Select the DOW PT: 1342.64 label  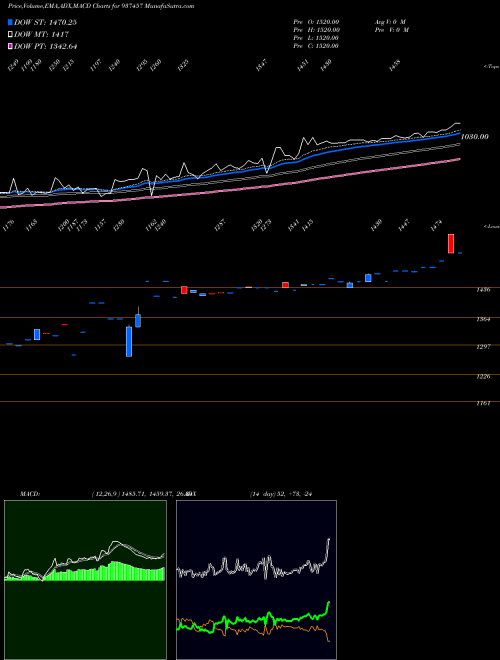45,46
